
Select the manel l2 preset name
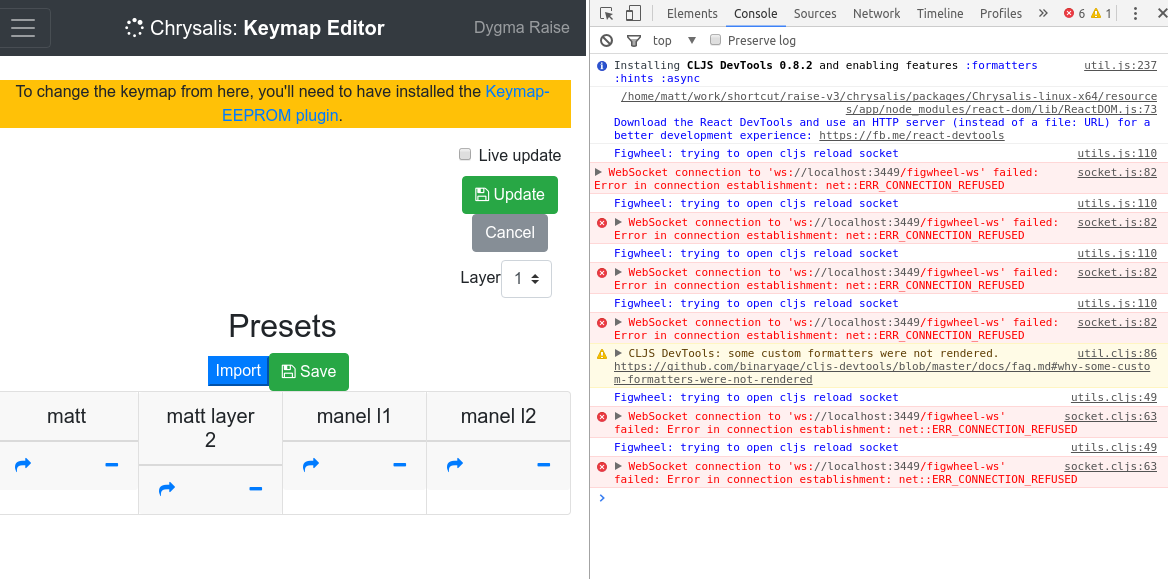pyautogui.click(x=498, y=416)
